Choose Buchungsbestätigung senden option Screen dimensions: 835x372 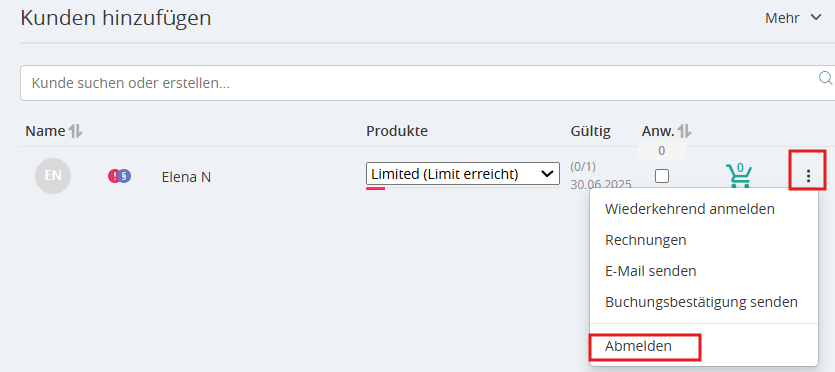(701, 302)
